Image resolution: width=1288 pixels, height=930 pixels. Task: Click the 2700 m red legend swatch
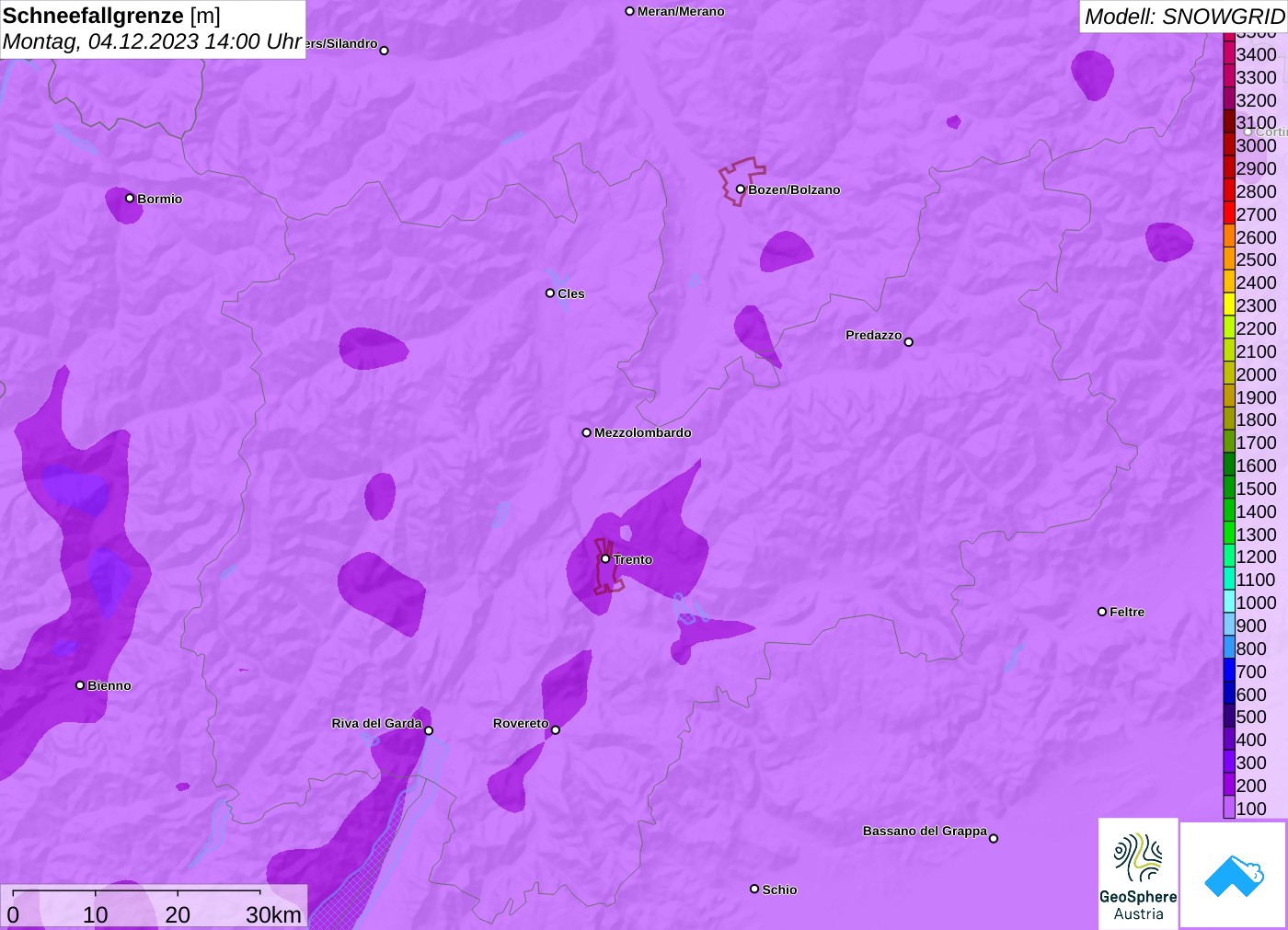click(x=1229, y=213)
